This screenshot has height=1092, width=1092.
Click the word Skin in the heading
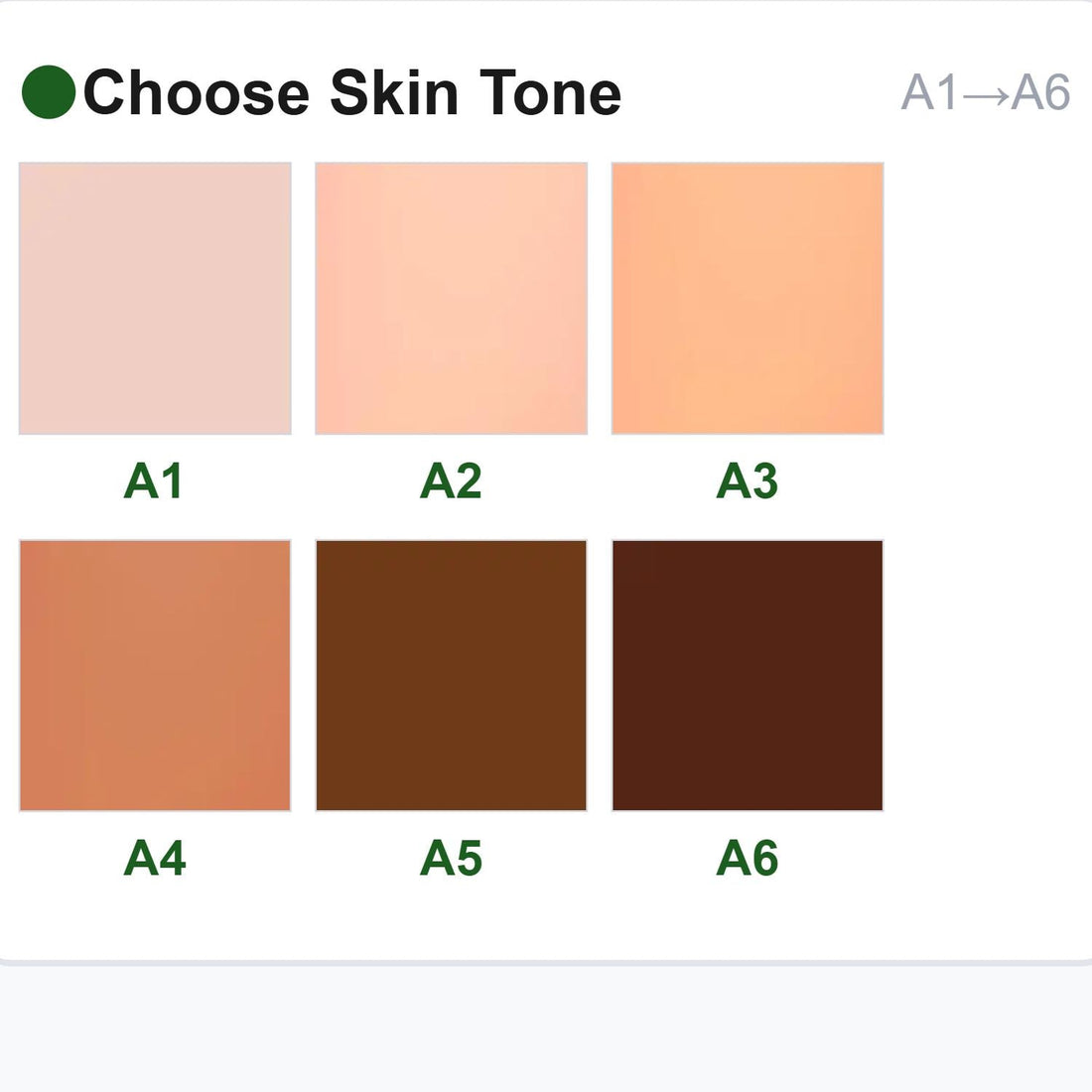393,92
